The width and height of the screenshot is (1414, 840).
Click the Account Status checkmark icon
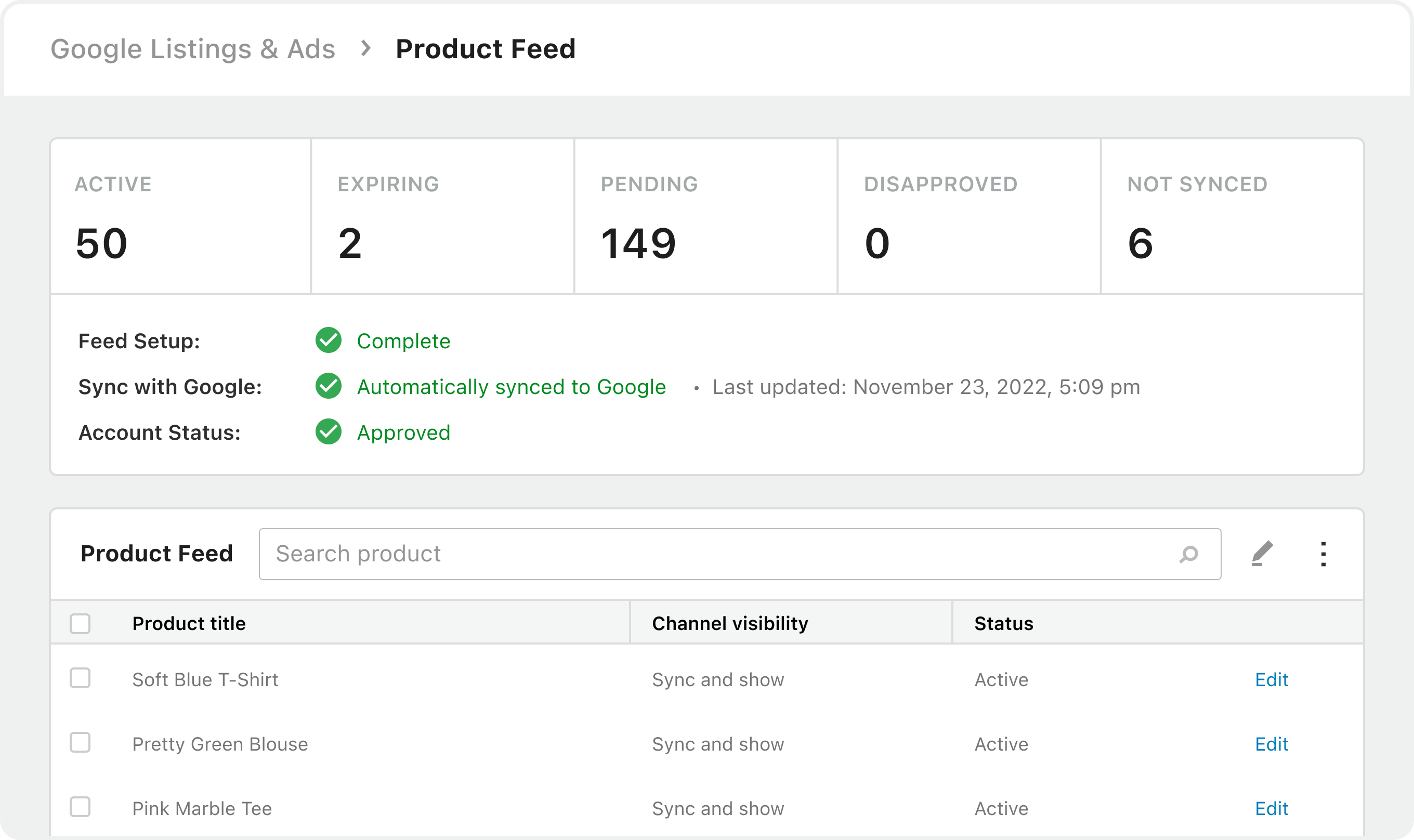pyautogui.click(x=329, y=432)
